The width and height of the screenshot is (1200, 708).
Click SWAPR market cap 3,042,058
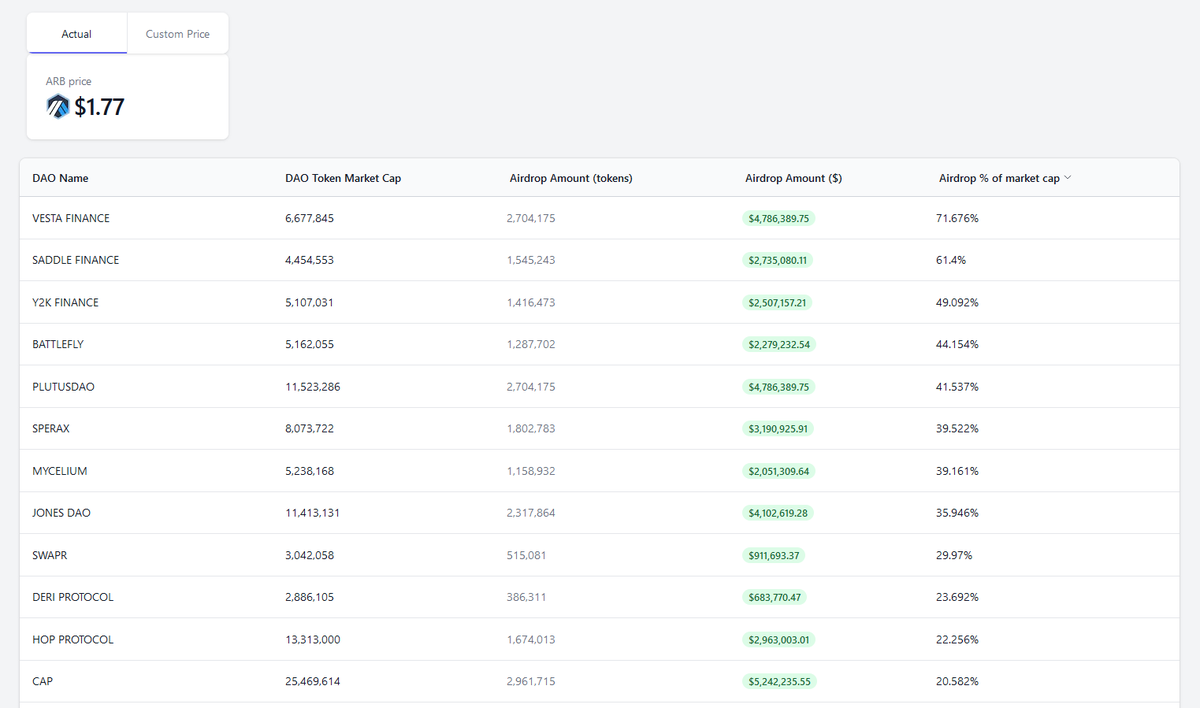310,555
